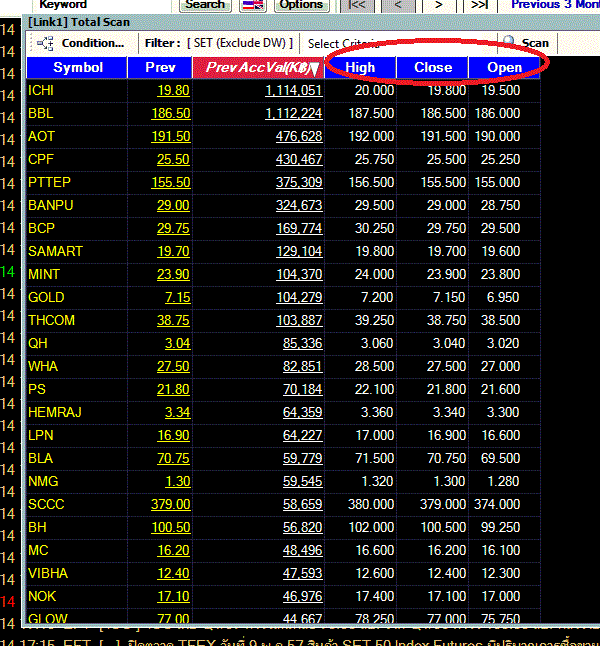Select the LPN symbol
600x646 pixels.
tap(40, 436)
